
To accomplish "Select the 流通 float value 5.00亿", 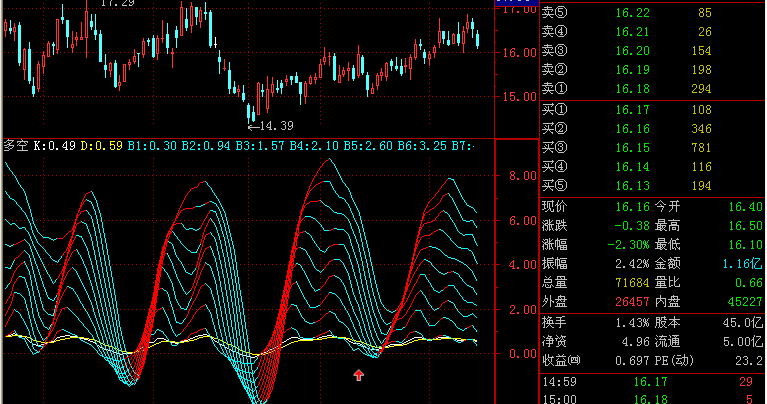I will (x=743, y=341).
